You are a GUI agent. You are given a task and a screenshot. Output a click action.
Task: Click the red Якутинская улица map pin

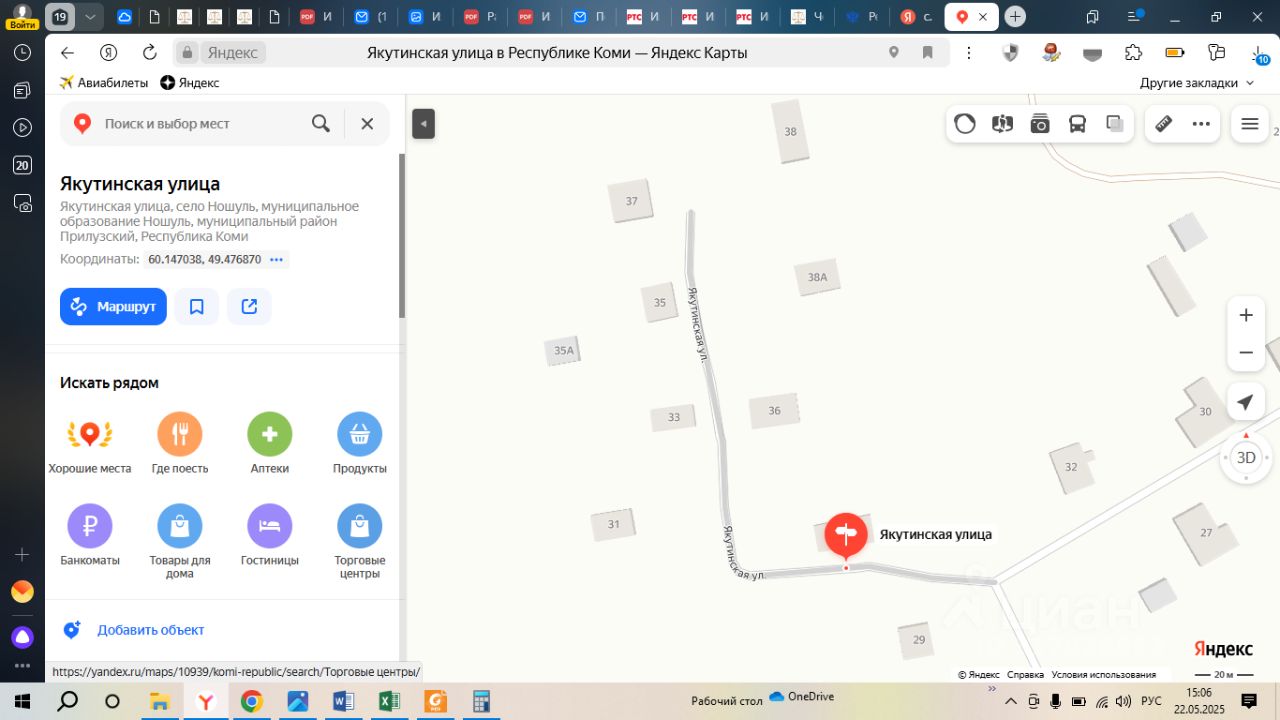tap(846, 535)
